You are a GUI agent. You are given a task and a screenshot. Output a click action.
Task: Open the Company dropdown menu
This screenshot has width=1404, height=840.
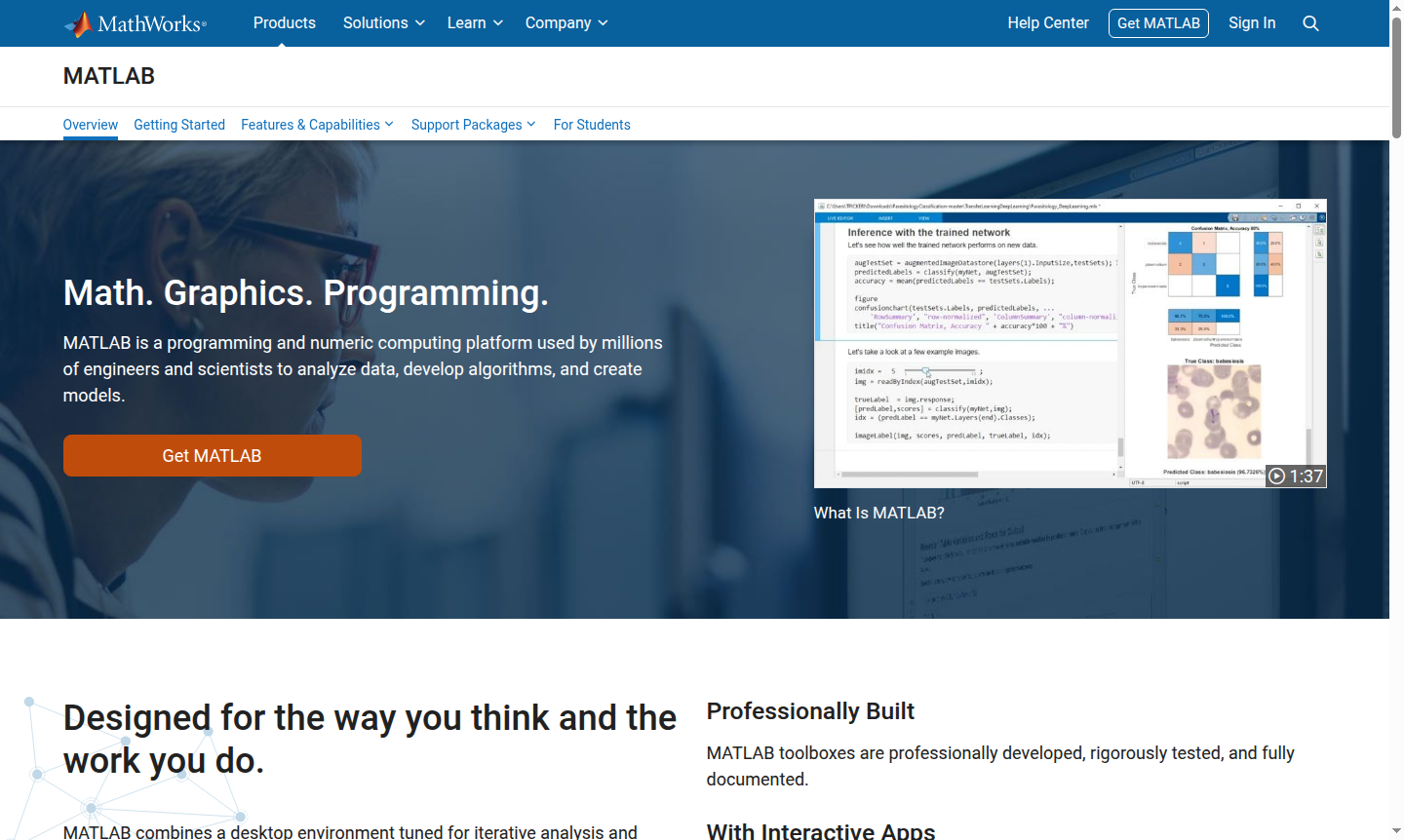coord(565,22)
